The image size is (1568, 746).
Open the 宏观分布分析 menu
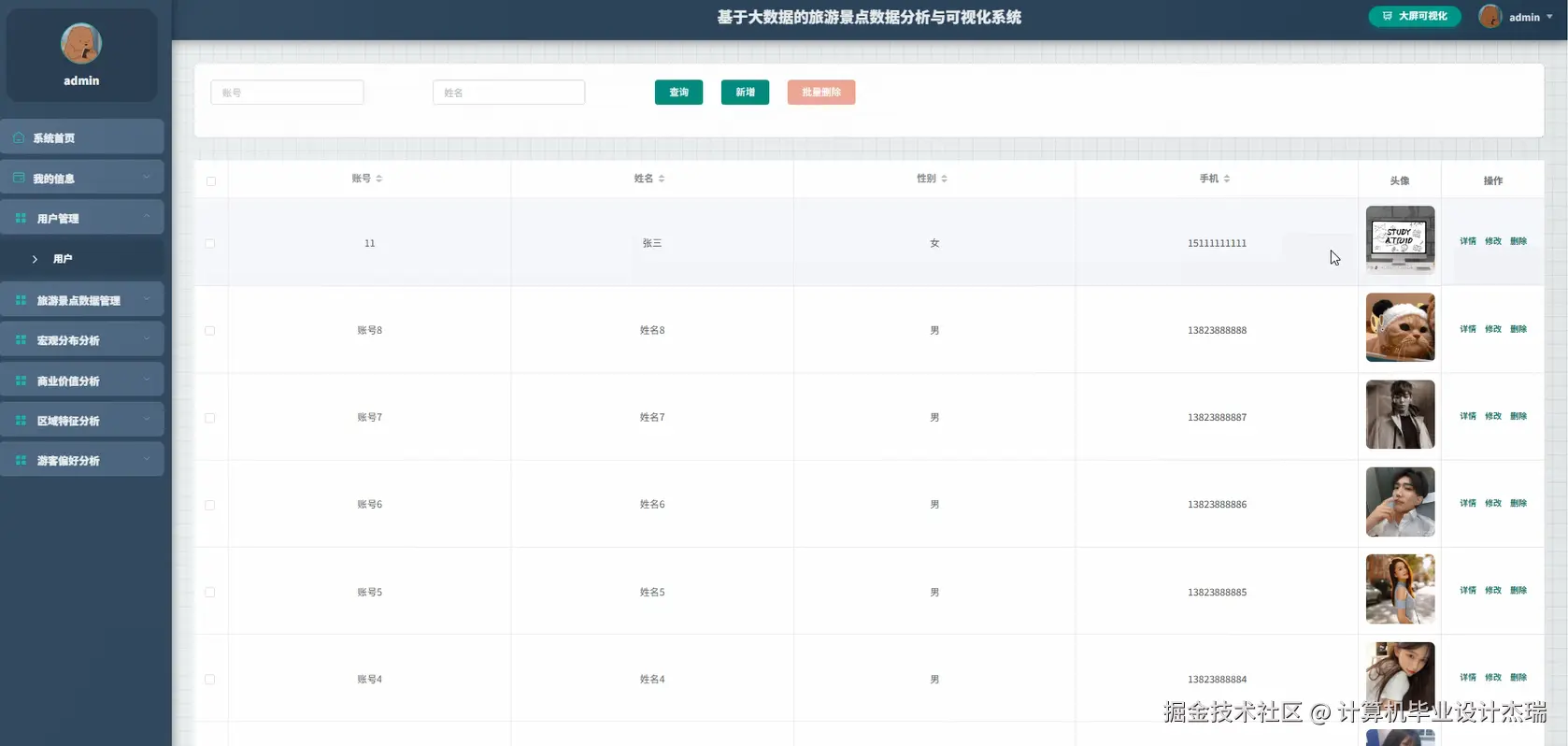82,340
